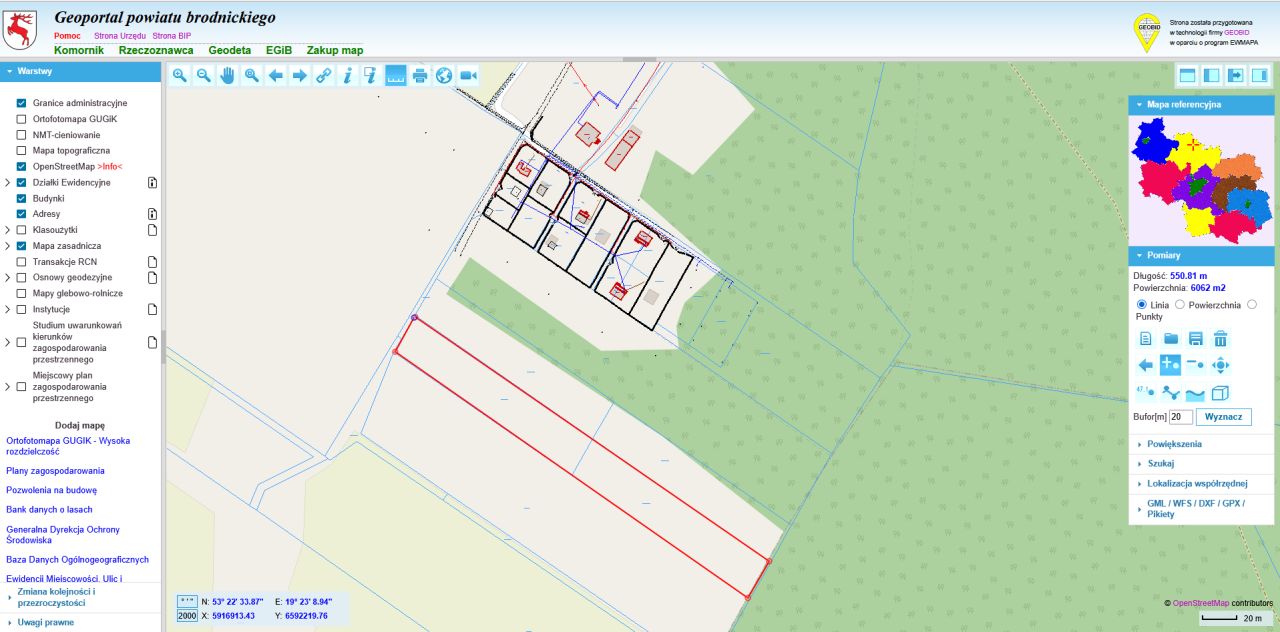The width and height of the screenshot is (1280, 632).
Task: Expand Osnowy geodezyjne layer group
Action: point(8,278)
